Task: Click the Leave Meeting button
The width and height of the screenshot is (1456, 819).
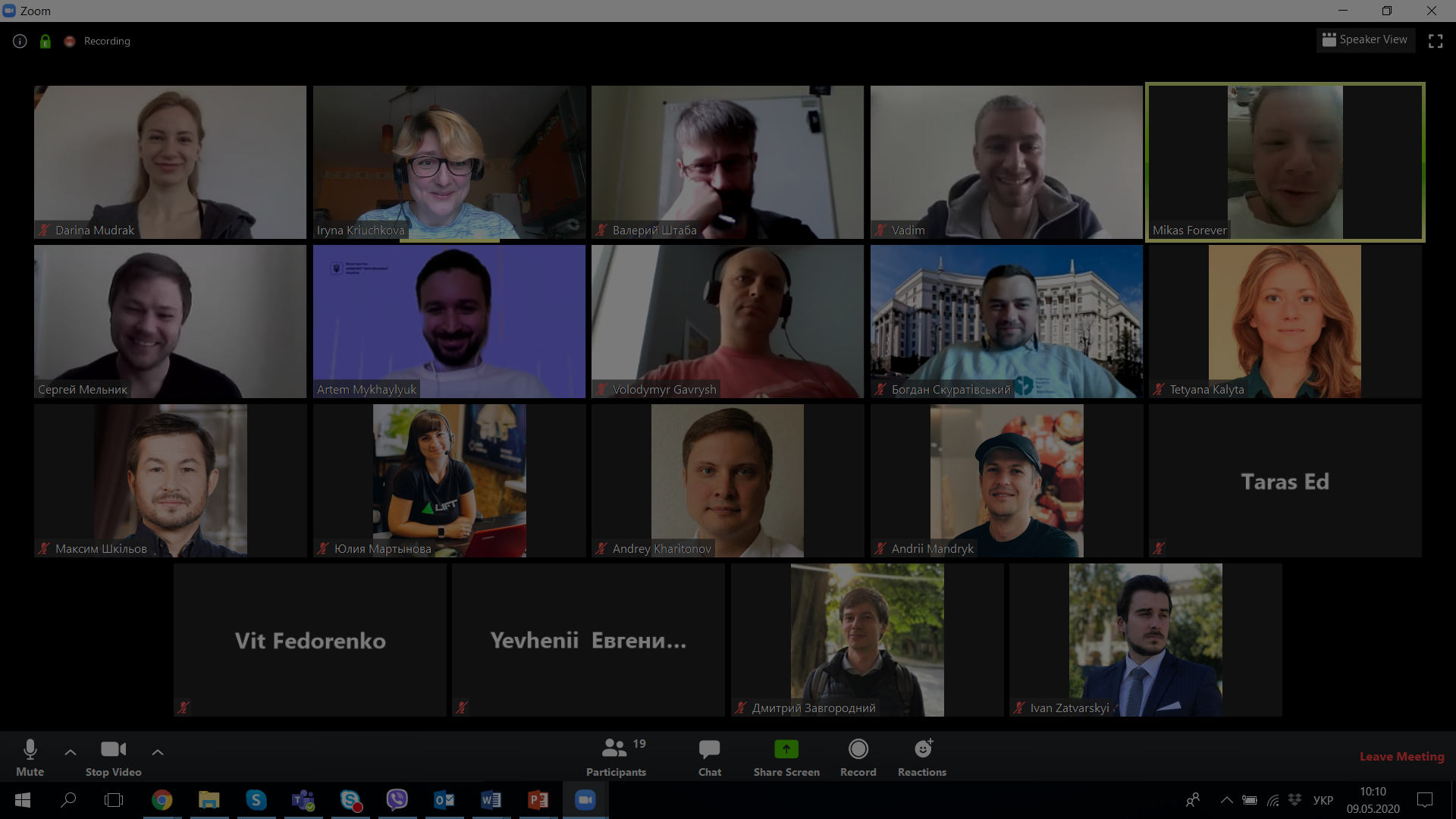Action: (1401, 757)
